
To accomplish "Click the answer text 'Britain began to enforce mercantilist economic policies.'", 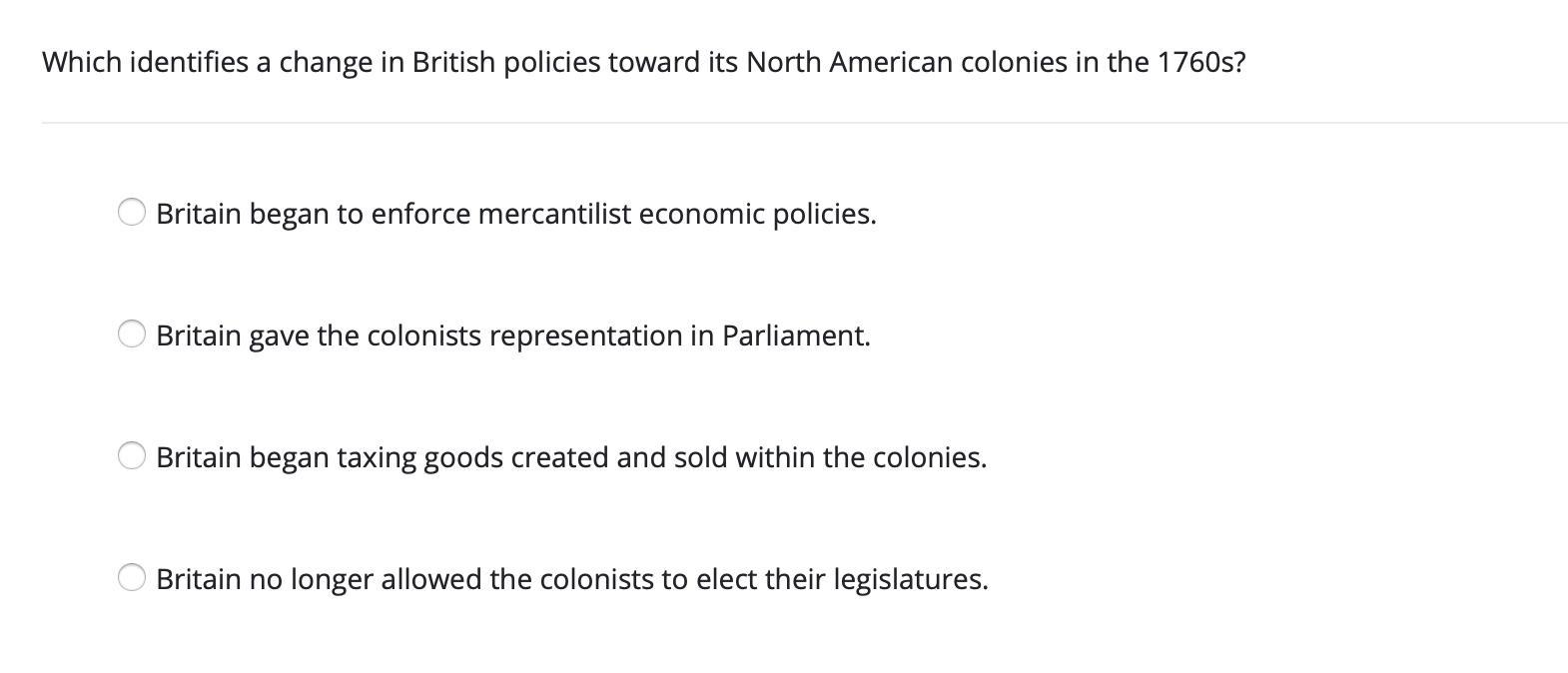I will 515,214.
